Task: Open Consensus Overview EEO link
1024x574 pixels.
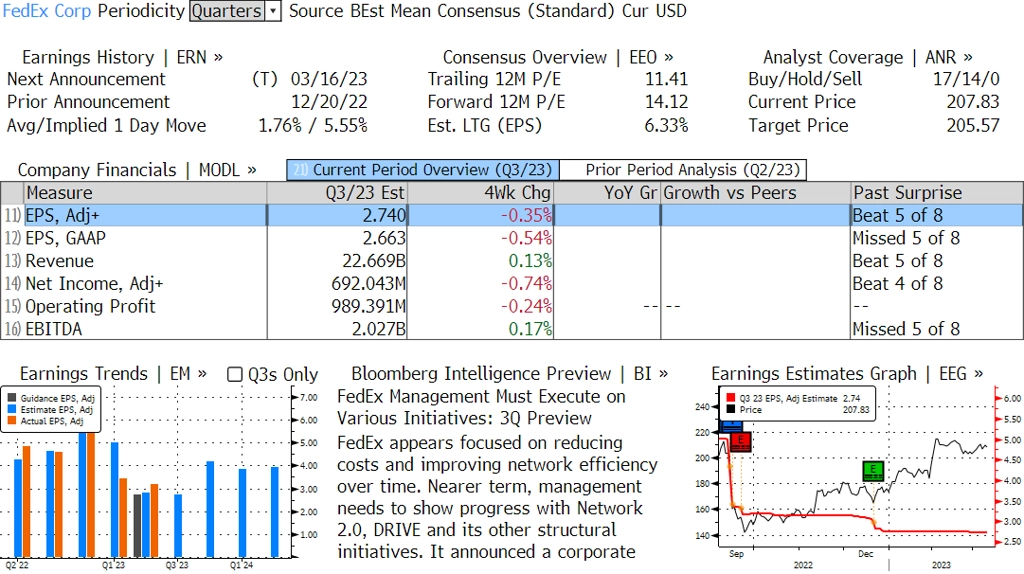Action: click(x=558, y=57)
